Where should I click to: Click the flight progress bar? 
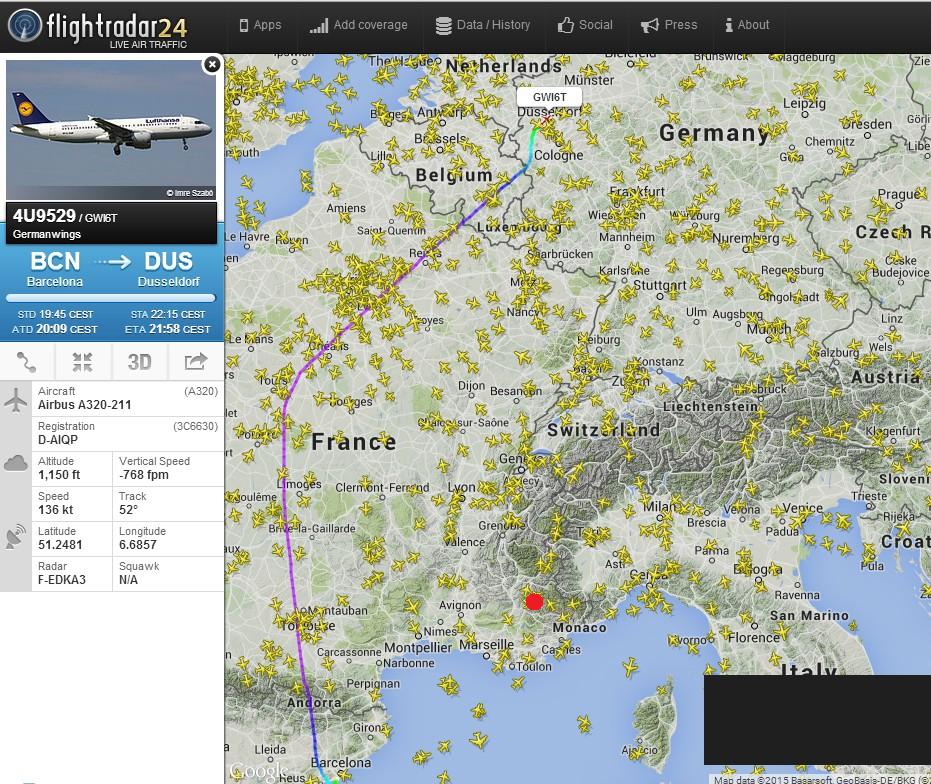(x=111, y=298)
